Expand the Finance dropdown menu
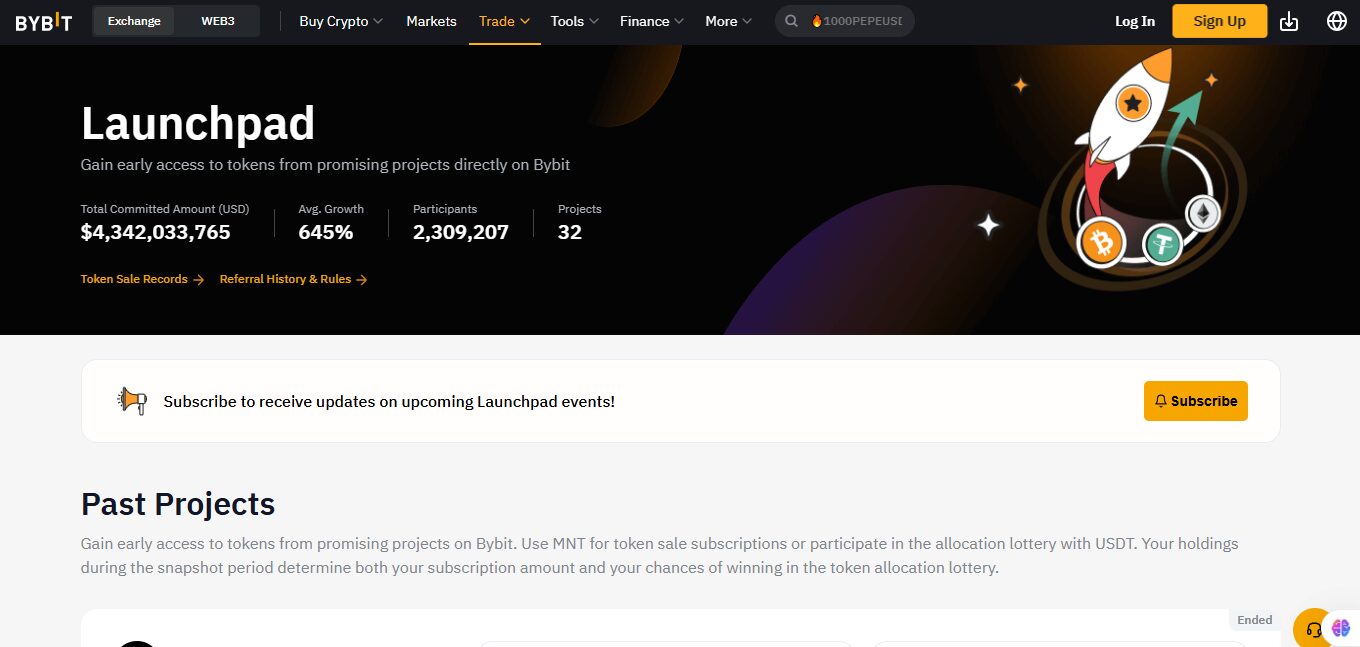1360x647 pixels. tap(651, 21)
